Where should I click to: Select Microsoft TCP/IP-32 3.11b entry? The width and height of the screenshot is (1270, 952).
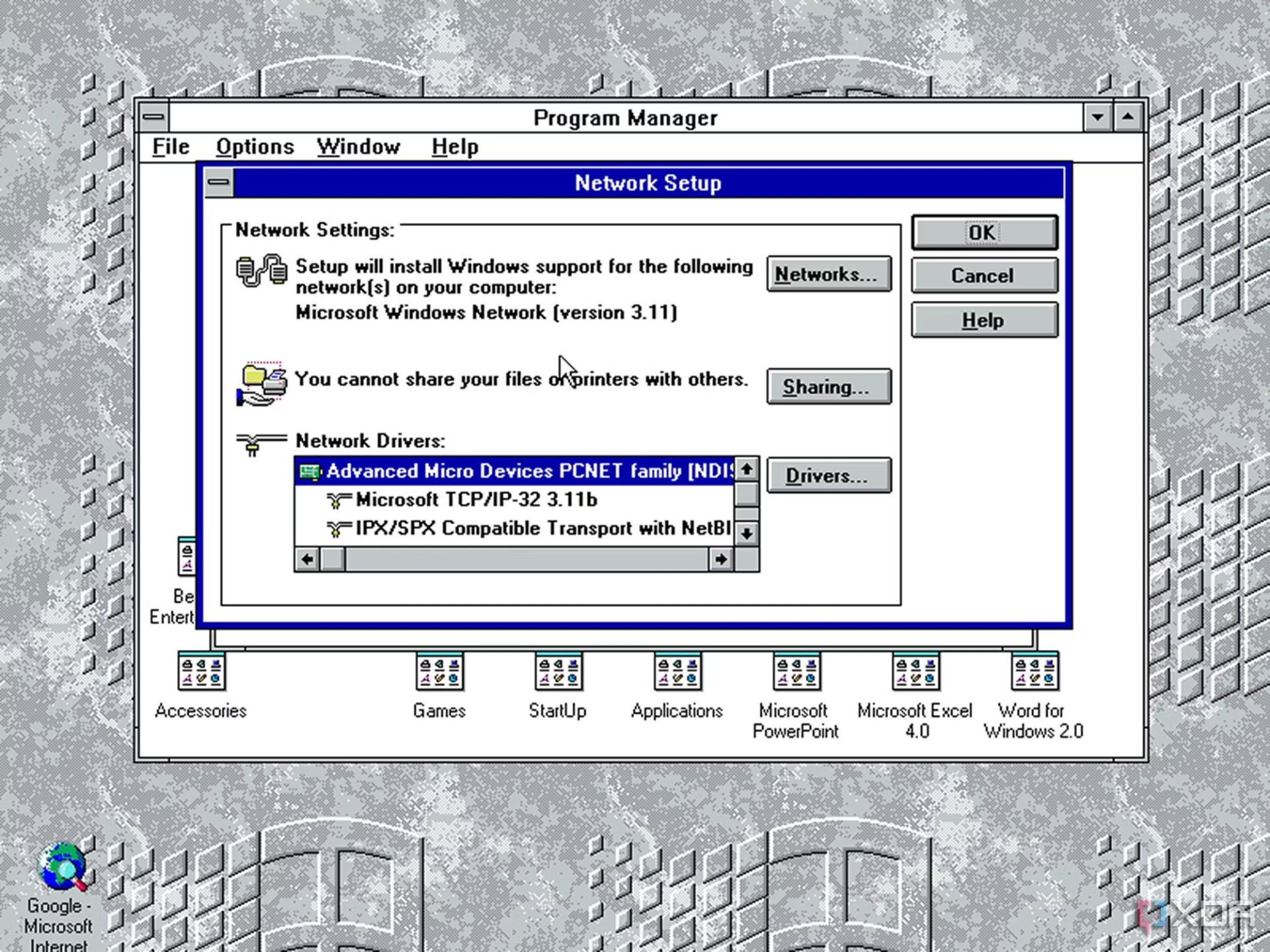point(515,500)
